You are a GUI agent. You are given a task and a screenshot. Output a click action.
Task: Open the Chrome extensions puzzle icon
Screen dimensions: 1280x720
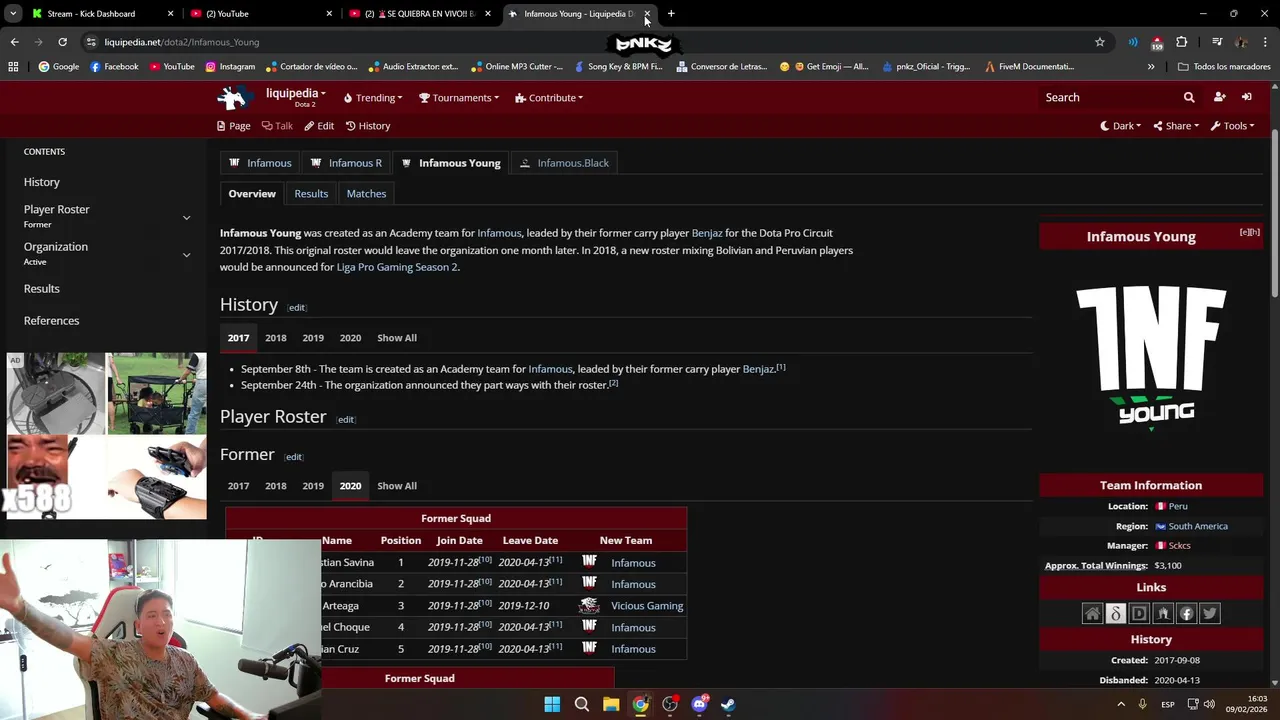pos(1182,42)
